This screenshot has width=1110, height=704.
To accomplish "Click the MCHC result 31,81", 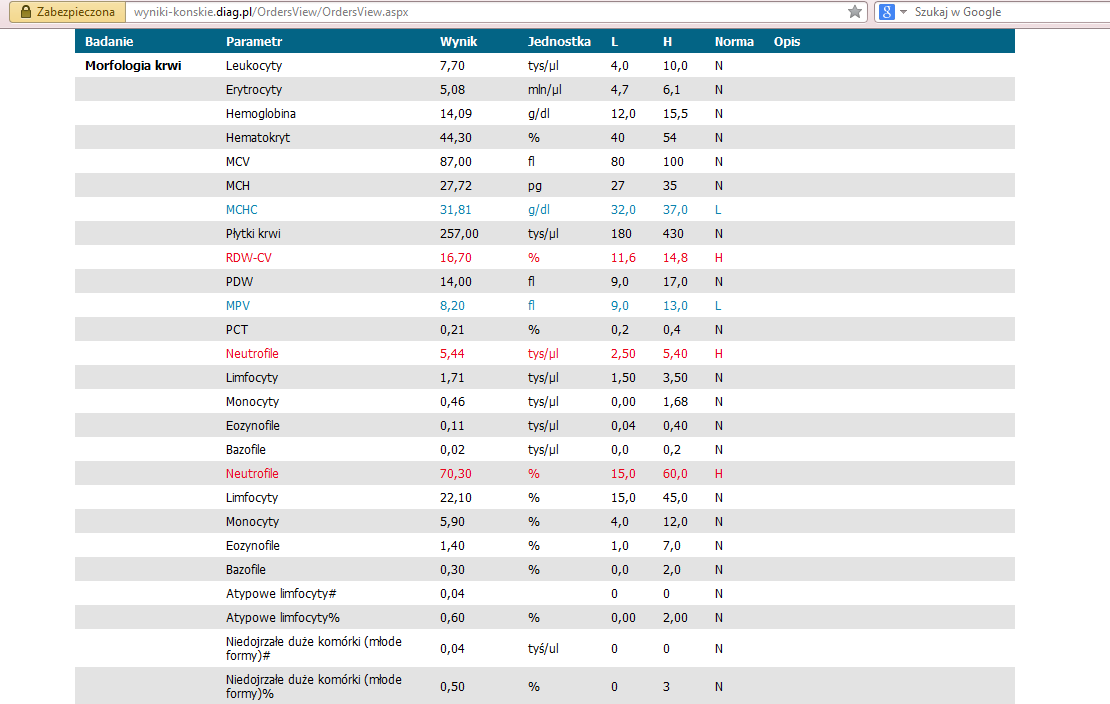I will [456, 210].
